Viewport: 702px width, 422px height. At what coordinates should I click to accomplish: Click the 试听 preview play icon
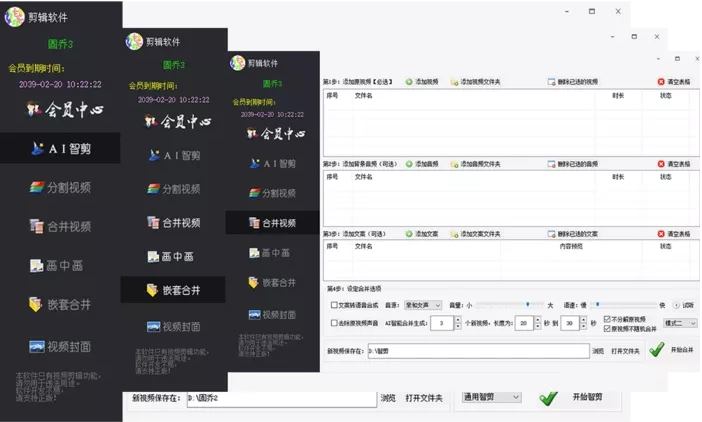[676, 305]
